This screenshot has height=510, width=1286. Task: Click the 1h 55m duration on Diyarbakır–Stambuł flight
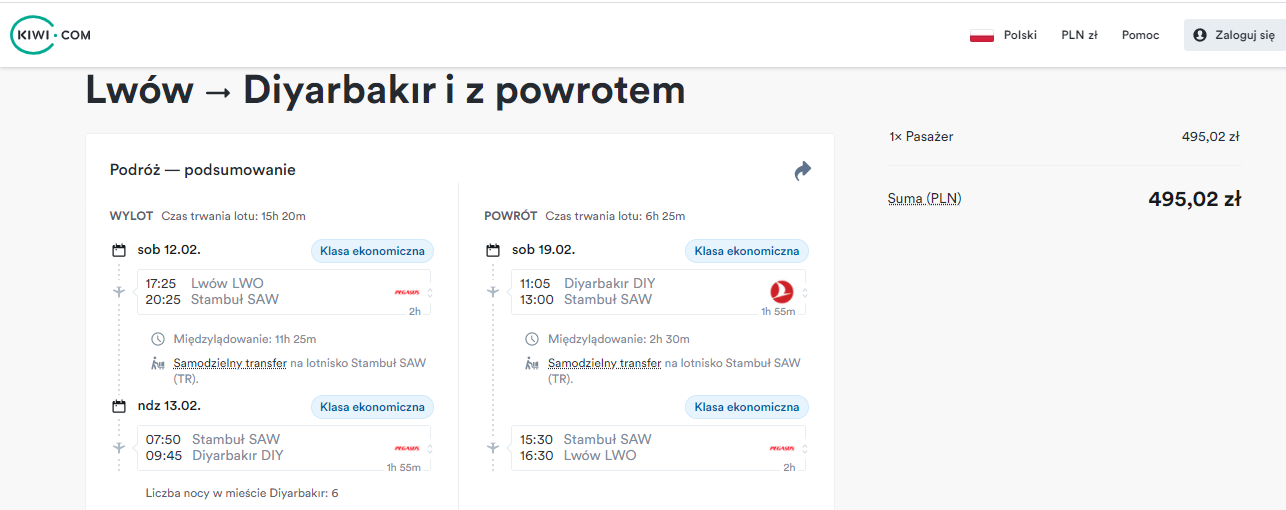tap(778, 311)
